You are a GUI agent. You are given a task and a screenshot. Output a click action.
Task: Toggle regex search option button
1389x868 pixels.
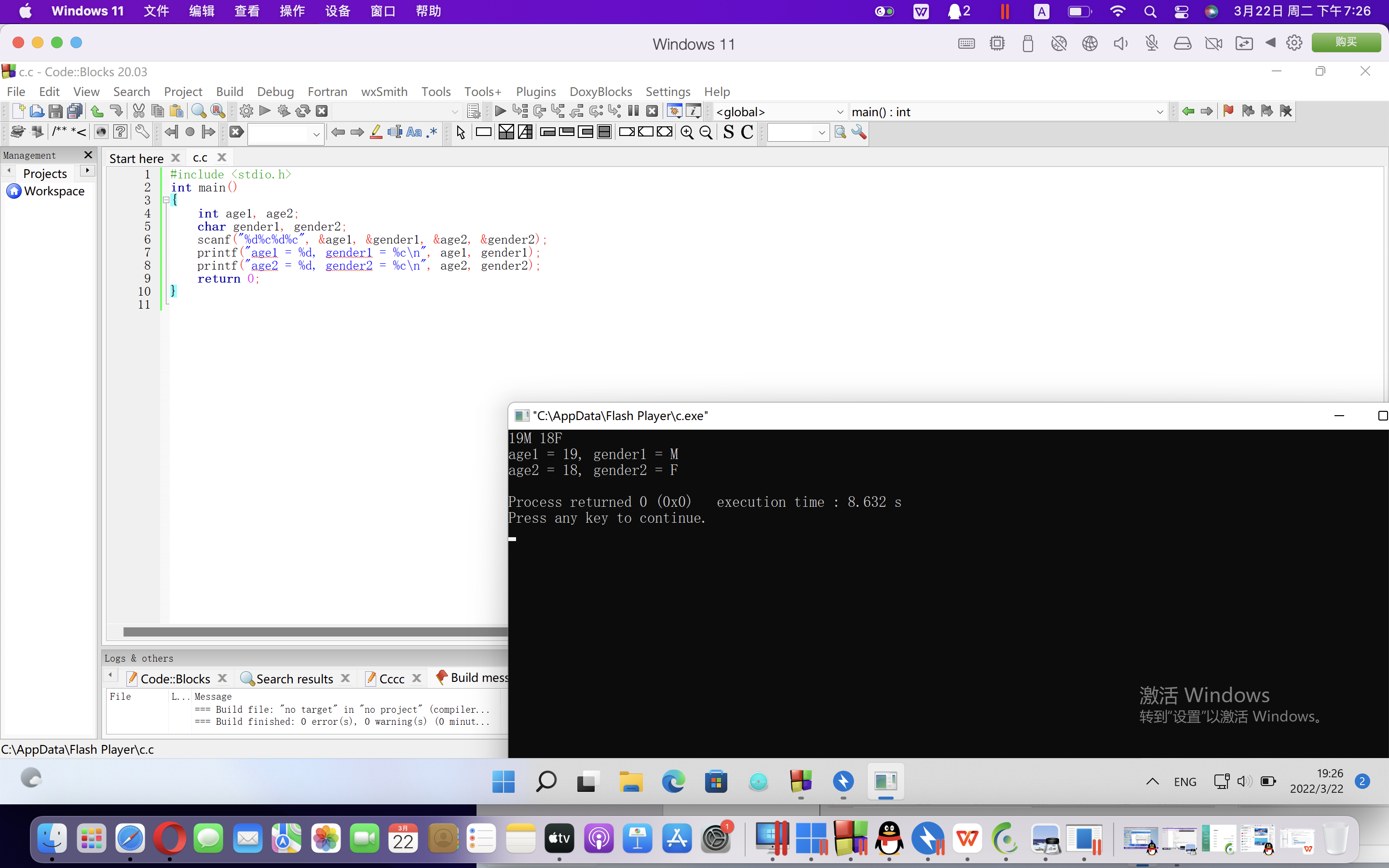(432, 133)
